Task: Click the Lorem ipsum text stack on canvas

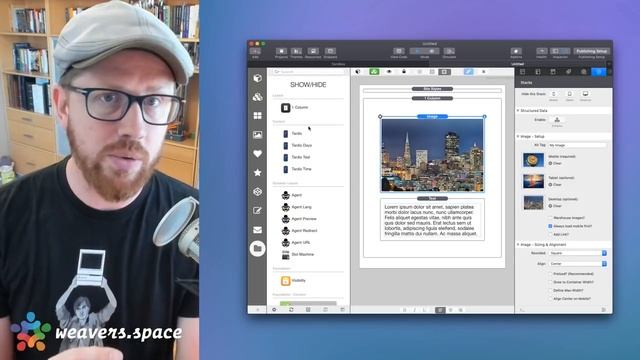Action: click(x=432, y=220)
